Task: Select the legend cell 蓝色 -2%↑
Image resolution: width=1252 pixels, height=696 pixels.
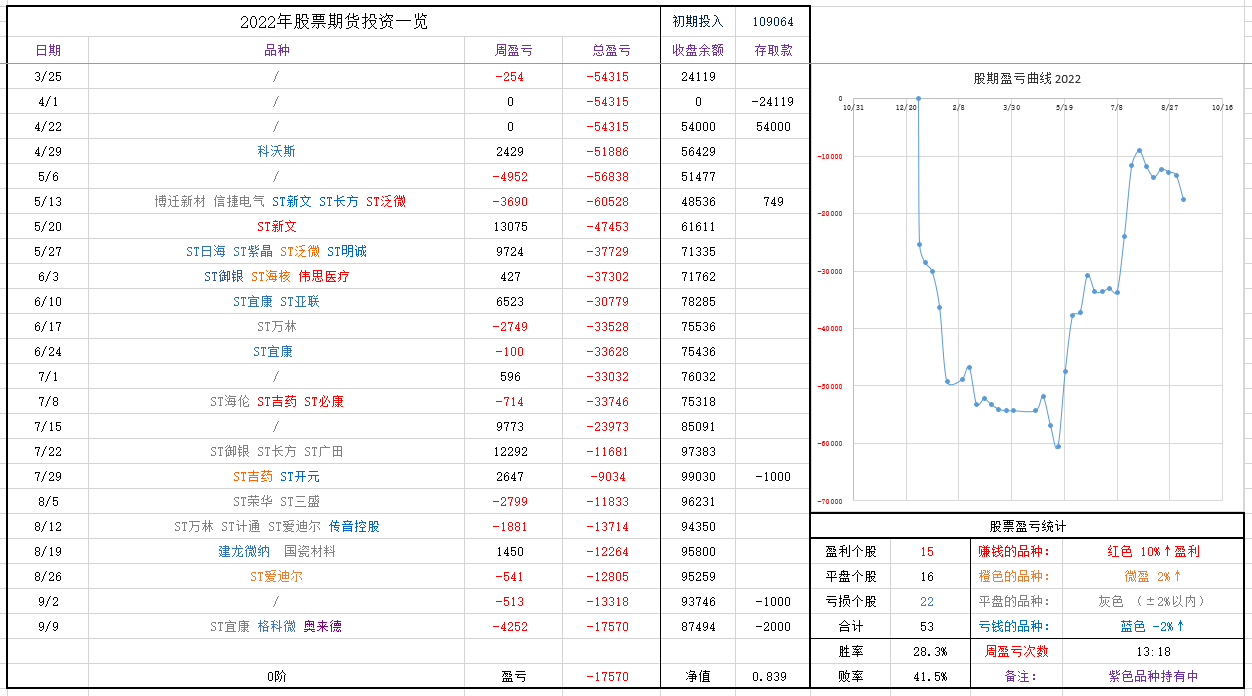Action: pos(1153,627)
